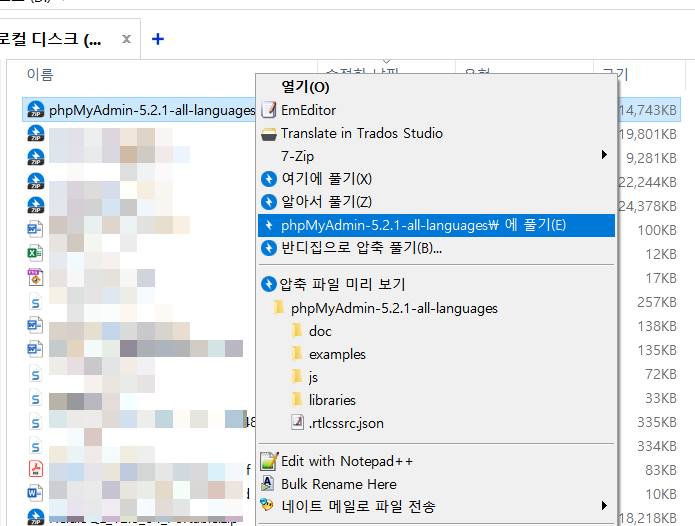695x526 pixels.
Task: Click the EmEditor icon in context menu
Action: tap(269, 110)
